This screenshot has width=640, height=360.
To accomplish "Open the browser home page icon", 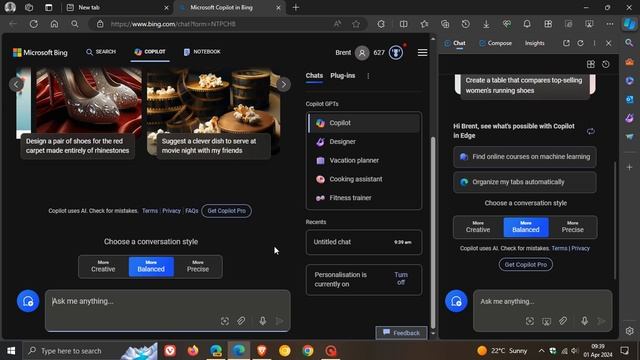I will click(x=54, y=24).
